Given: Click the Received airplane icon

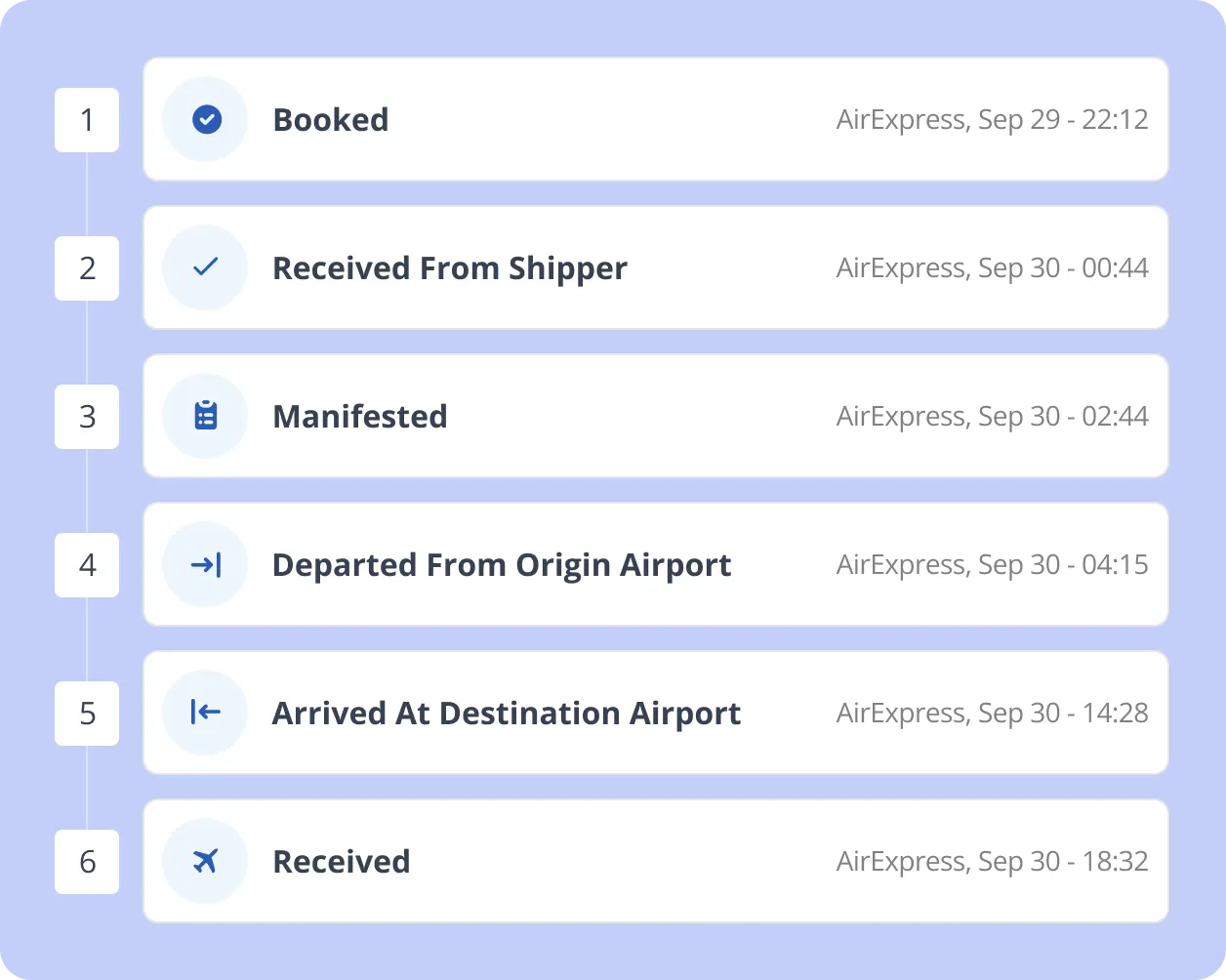Looking at the screenshot, I should pos(206,861).
